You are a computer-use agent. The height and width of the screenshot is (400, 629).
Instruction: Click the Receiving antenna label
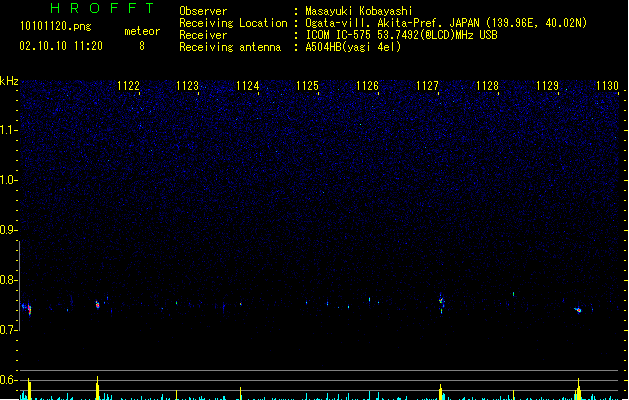(x=230, y=47)
